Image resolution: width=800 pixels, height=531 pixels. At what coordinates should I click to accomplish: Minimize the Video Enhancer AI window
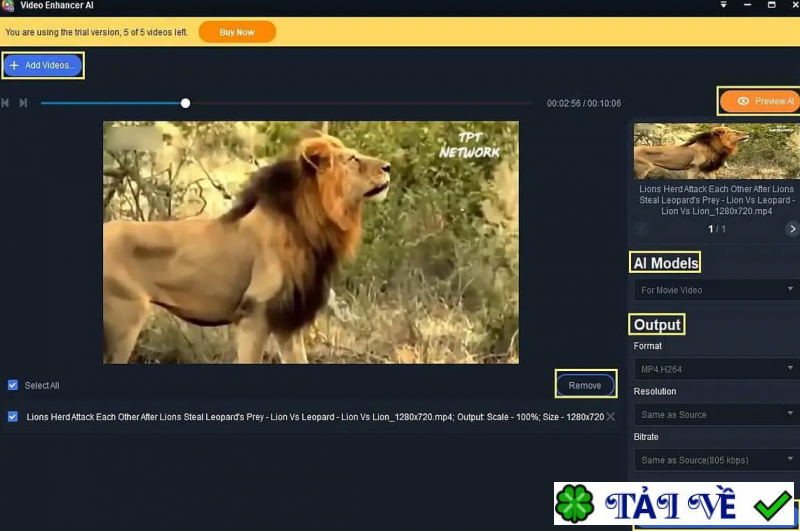tap(747, 5)
